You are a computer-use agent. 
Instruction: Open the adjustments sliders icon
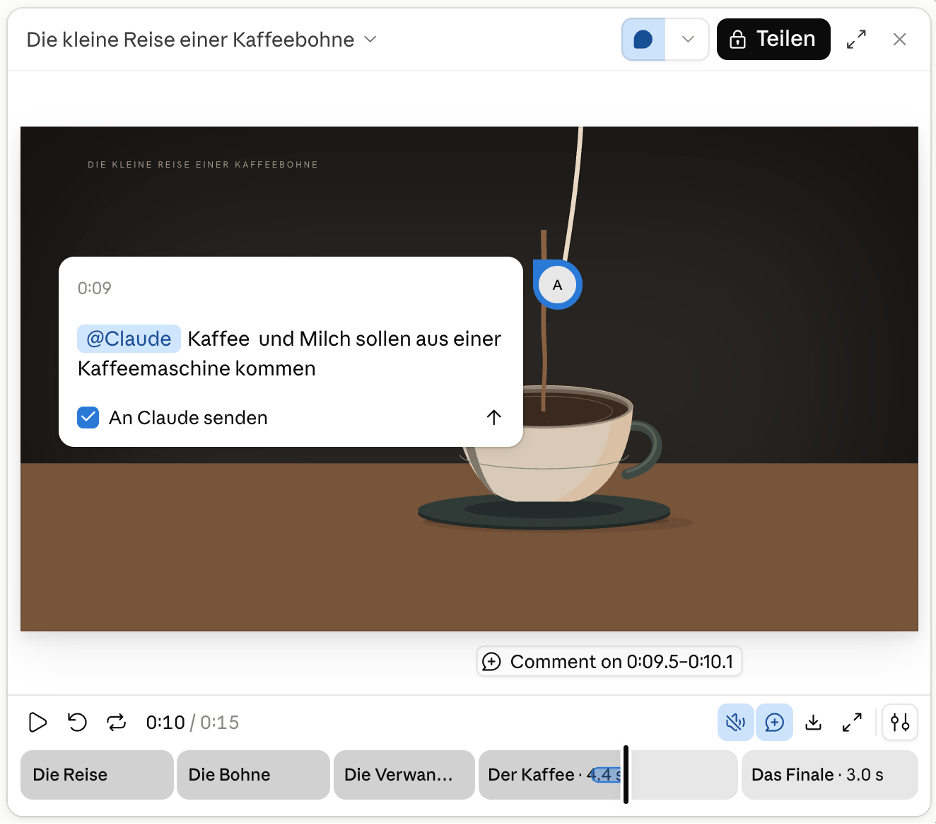[900, 722]
